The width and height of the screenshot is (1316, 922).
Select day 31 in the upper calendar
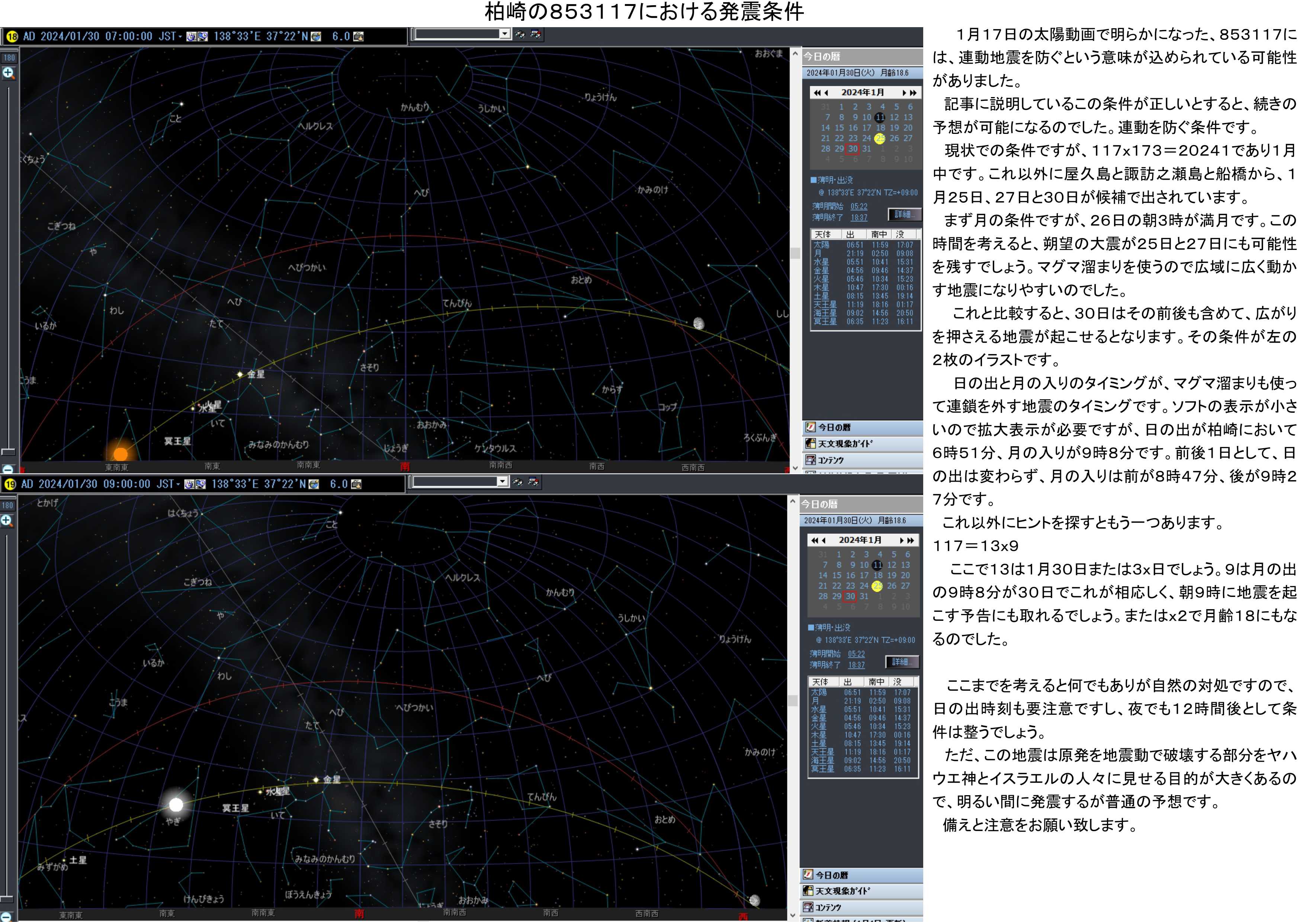coord(867,148)
